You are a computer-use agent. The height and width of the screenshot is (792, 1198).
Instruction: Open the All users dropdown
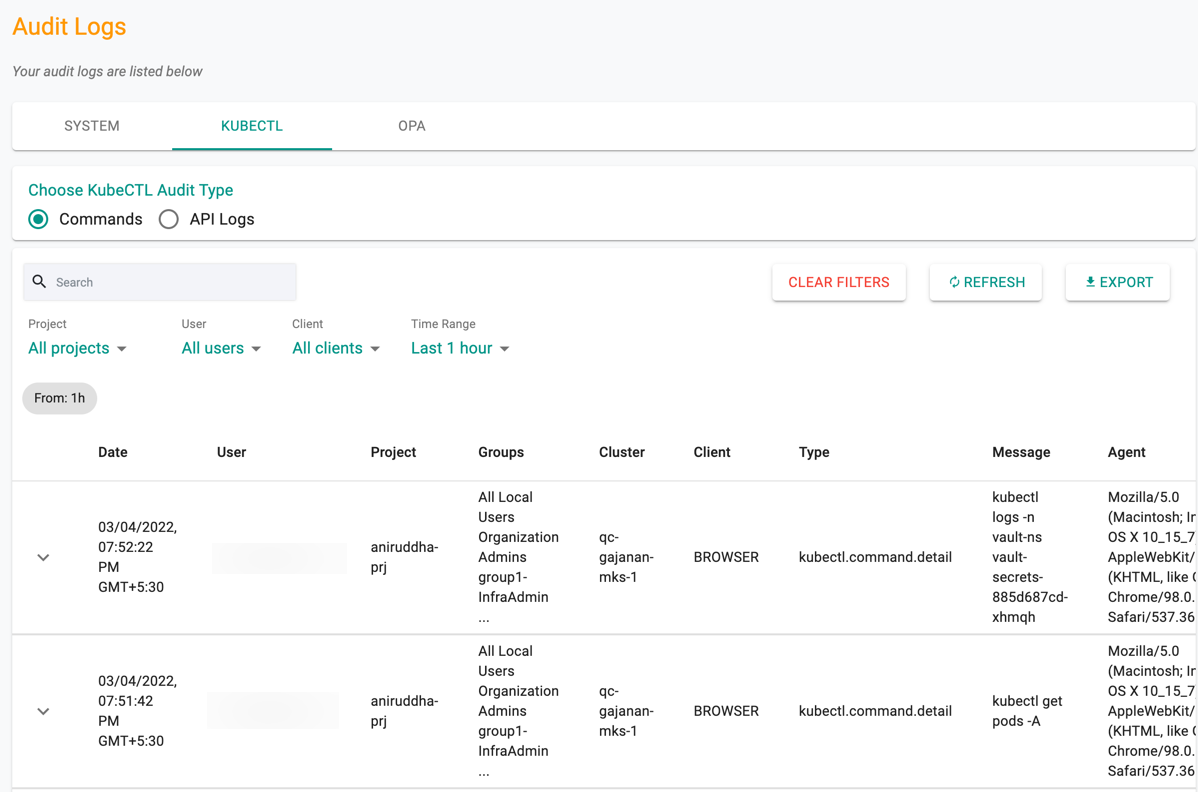point(221,348)
